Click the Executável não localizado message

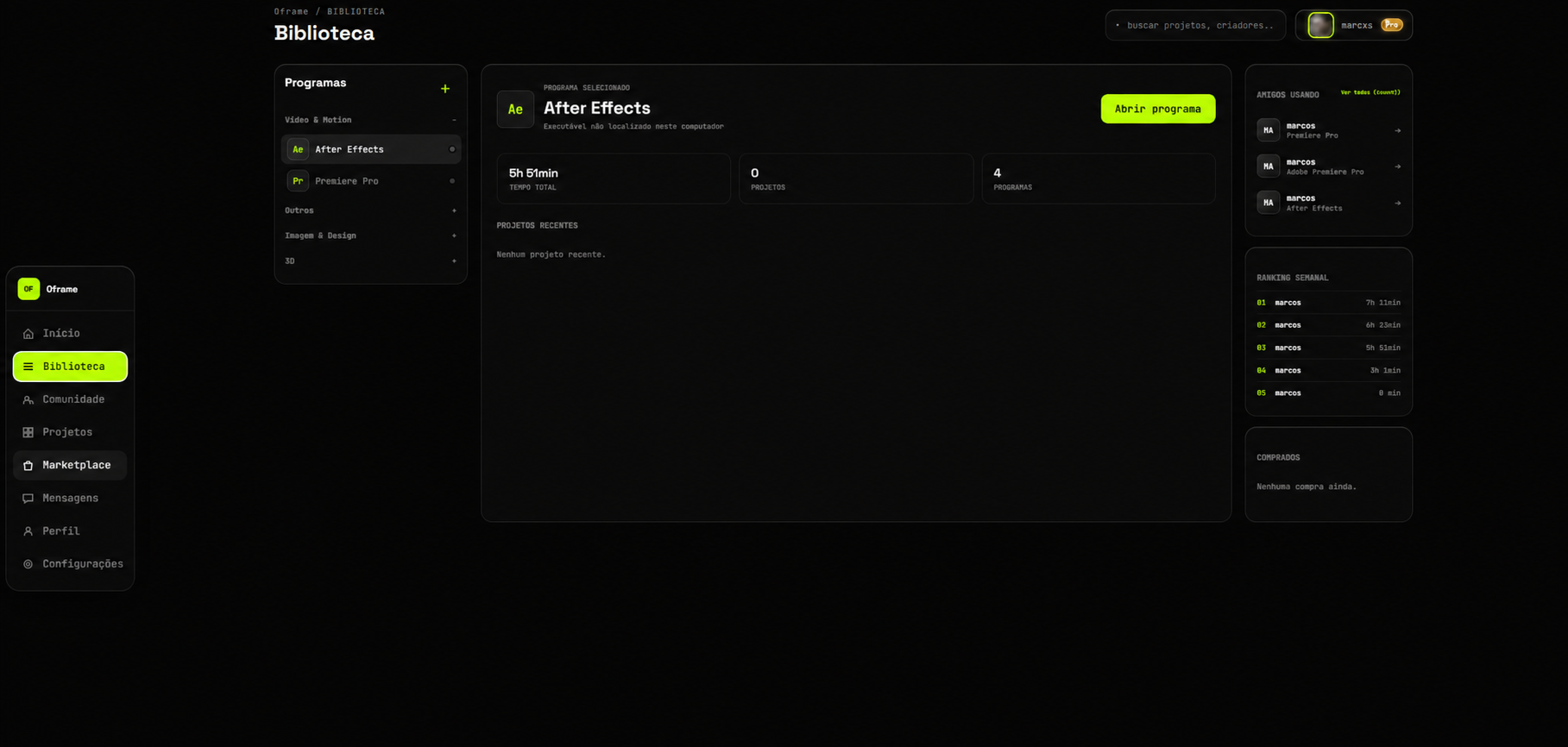[x=633, y=127]
